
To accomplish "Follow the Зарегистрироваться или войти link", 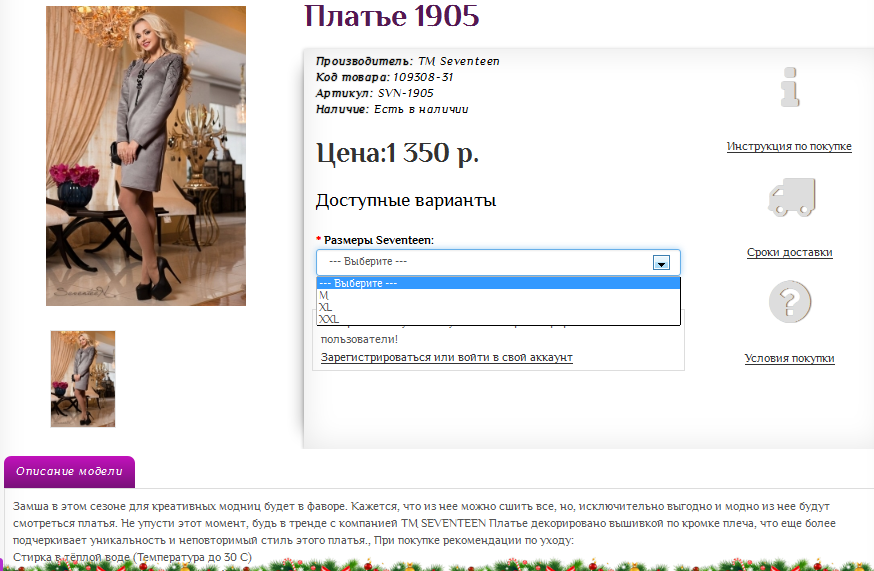I will (x=446, y=357).
